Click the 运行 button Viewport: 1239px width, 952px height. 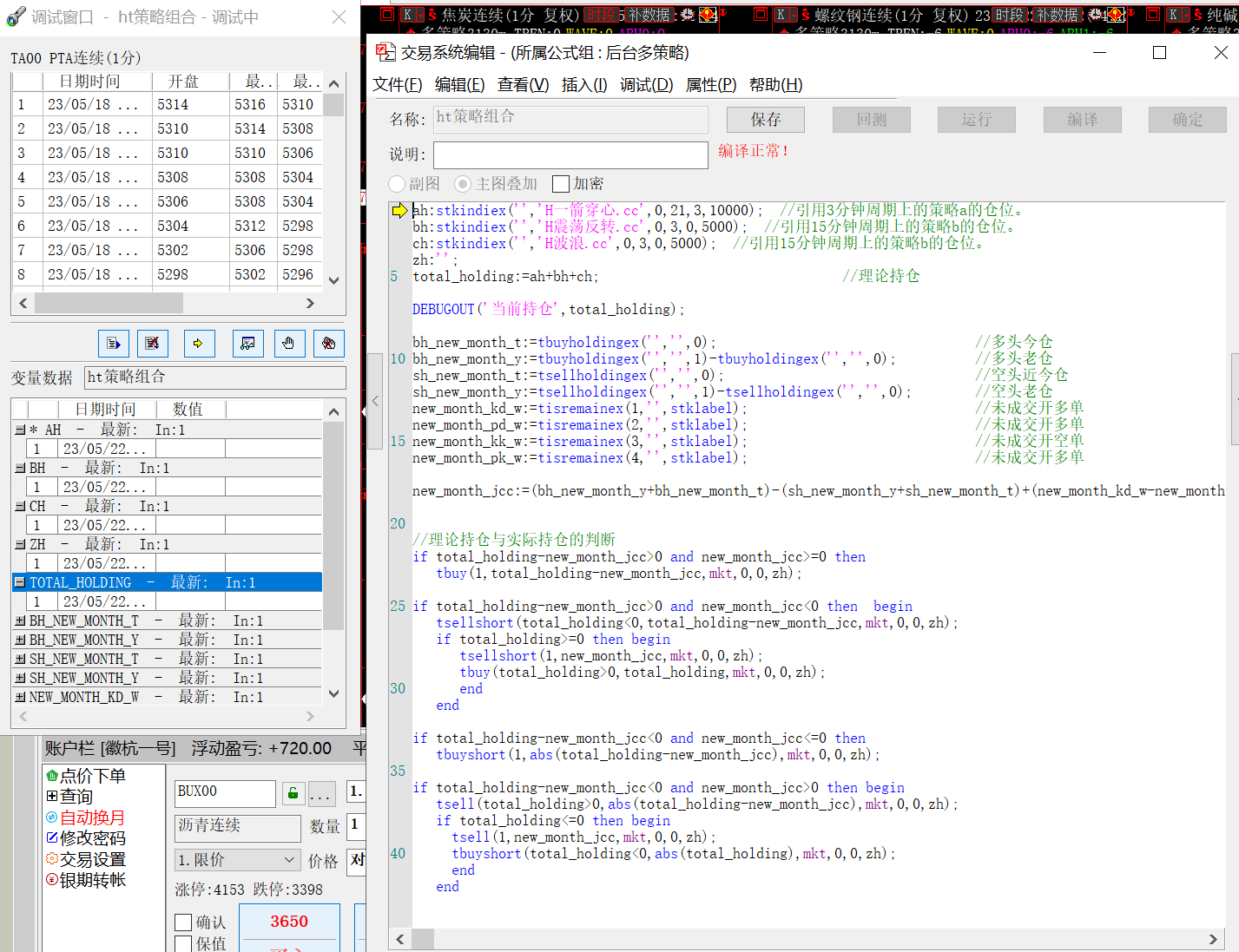[977, 120]
